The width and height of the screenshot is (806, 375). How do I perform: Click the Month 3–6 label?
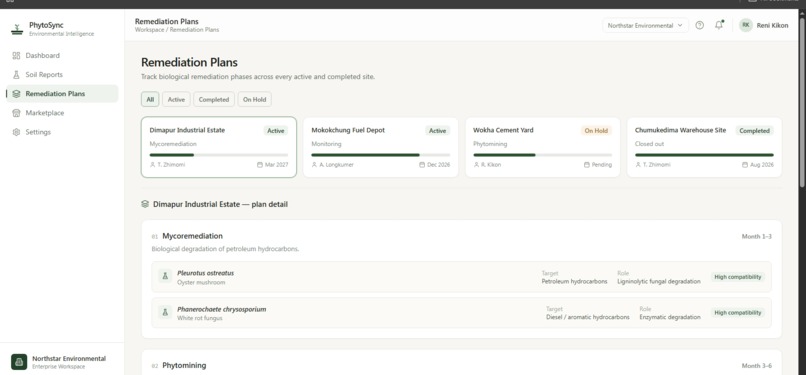(x=756, y=366)
